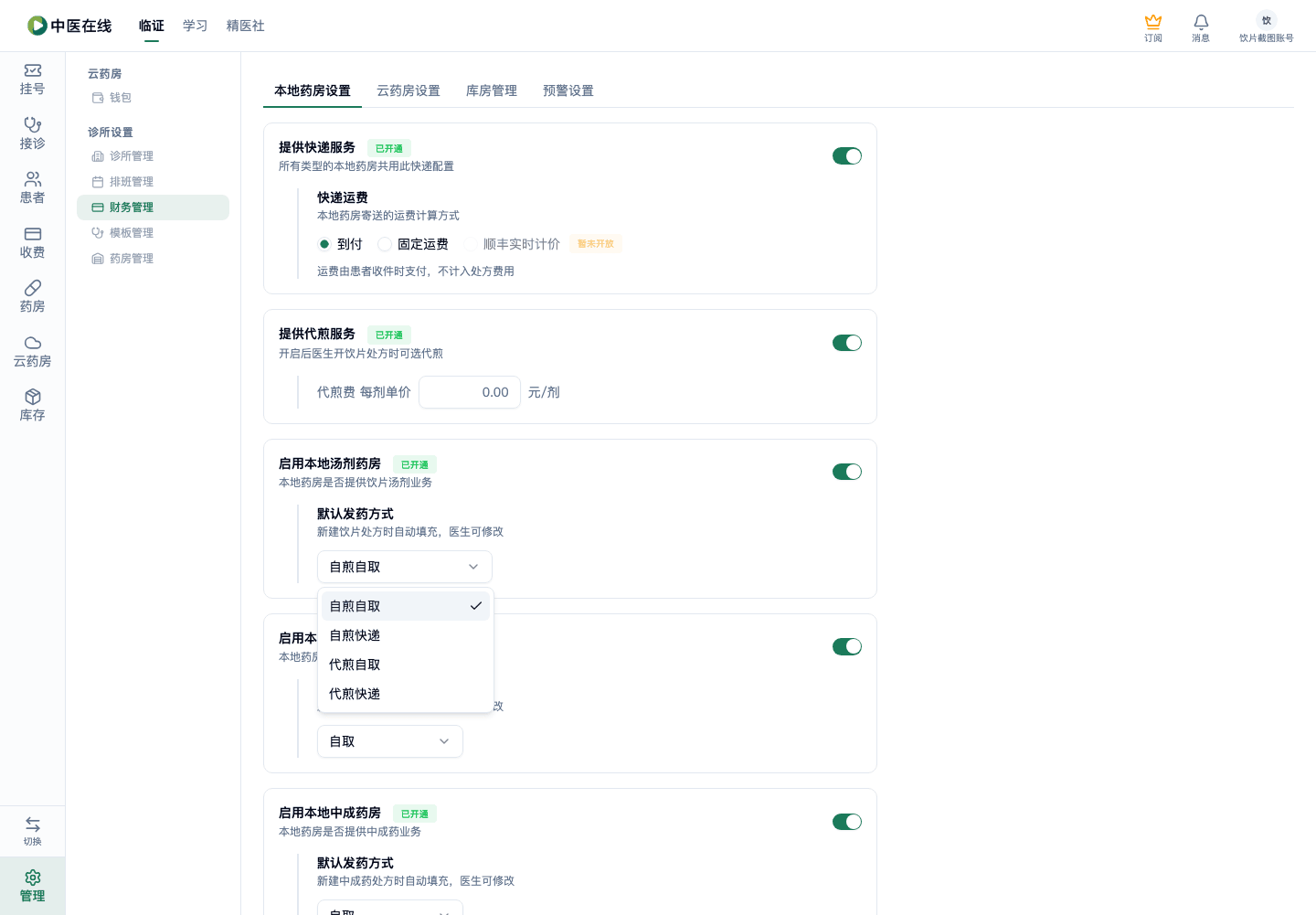This screenshot has height=915, width=1316.
Task: Click the 已开通 badge beside 提供快递服务
Action: pyautogui.click(x=389, y=148)
